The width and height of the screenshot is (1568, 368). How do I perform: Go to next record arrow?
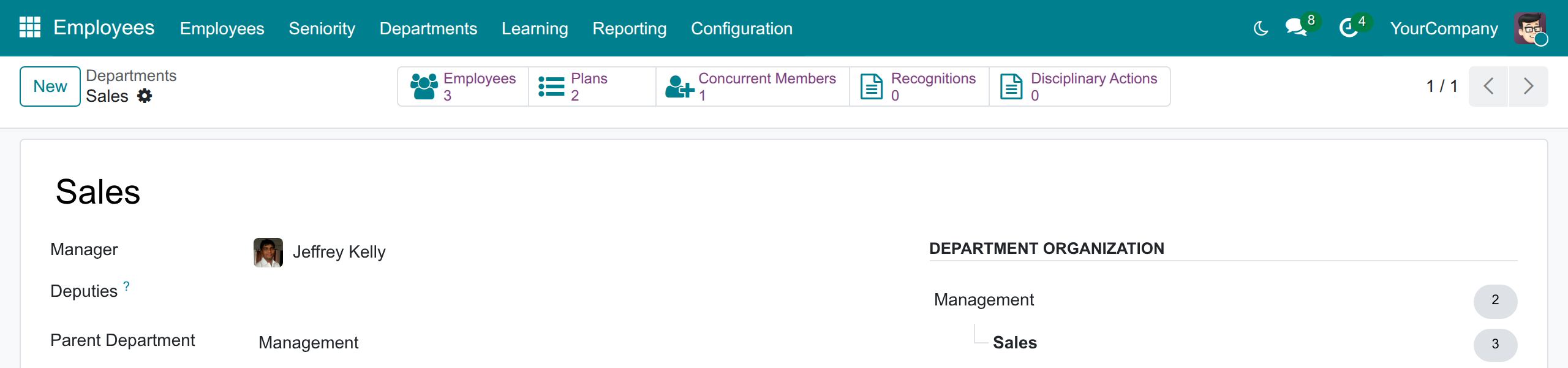tap(1528, 86)
